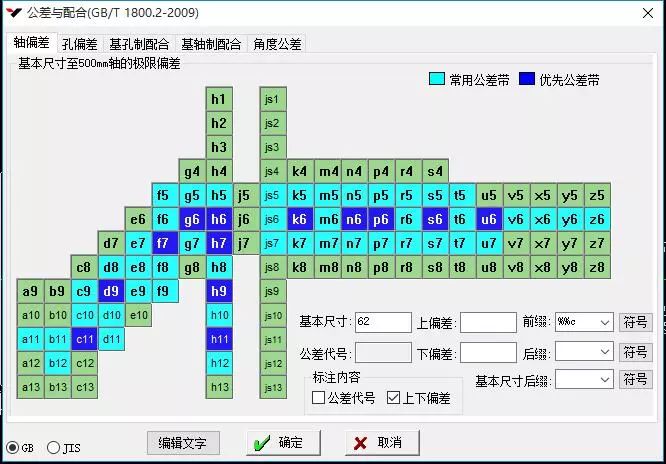Select the j7 tolerance cell

(246, 243)
